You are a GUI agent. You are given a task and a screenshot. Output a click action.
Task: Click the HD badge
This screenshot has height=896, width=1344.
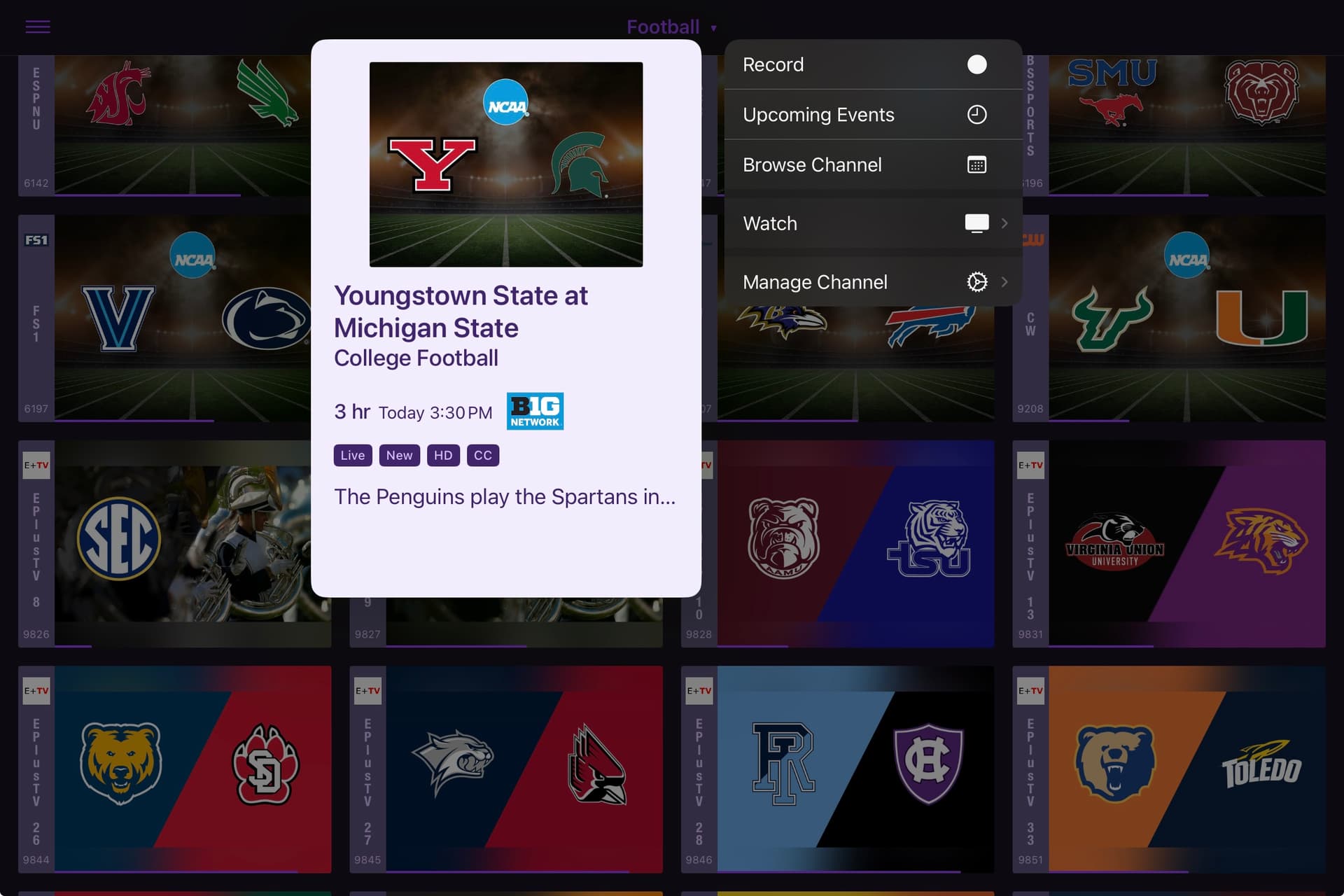point(443,456)
